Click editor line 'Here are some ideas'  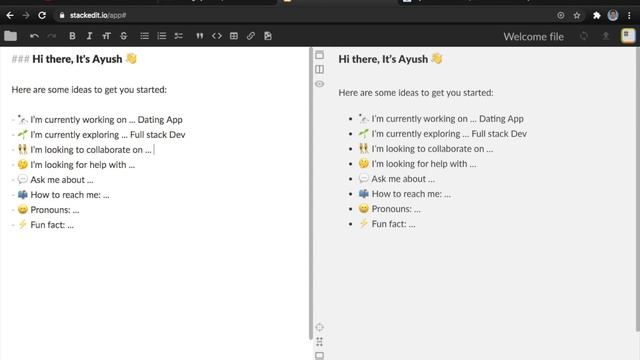click(x=89, y=90)
